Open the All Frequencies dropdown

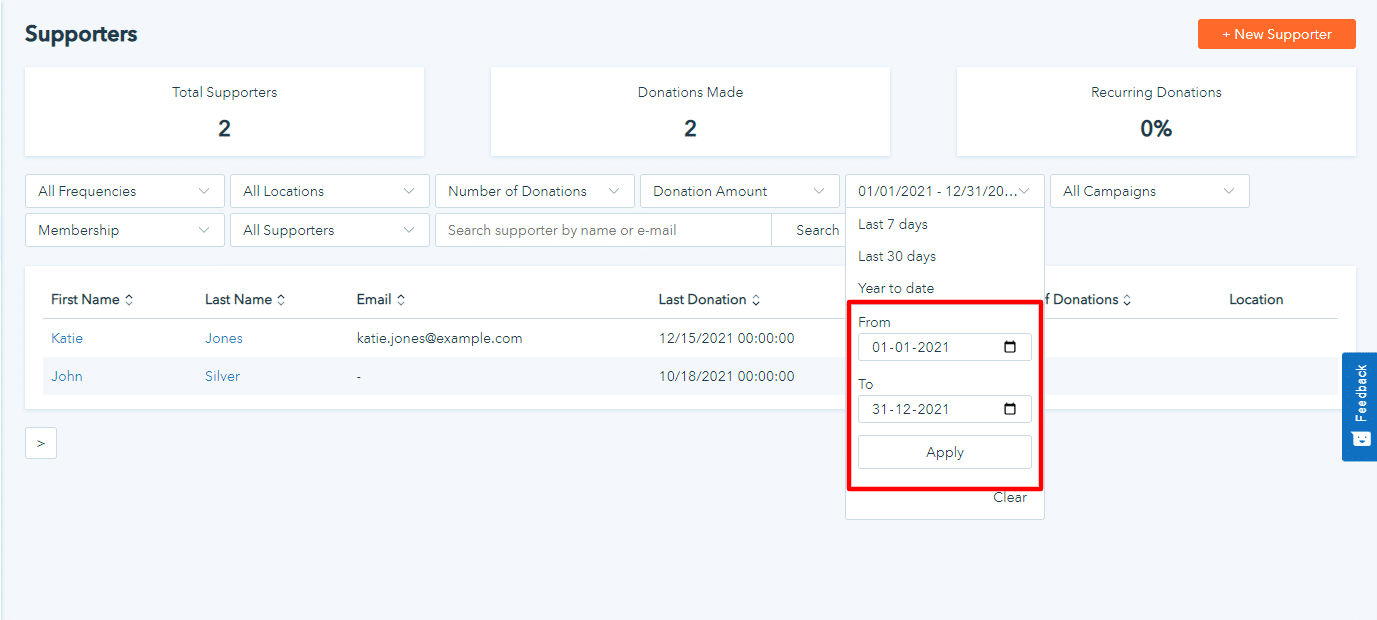click(x=124, y=190)
